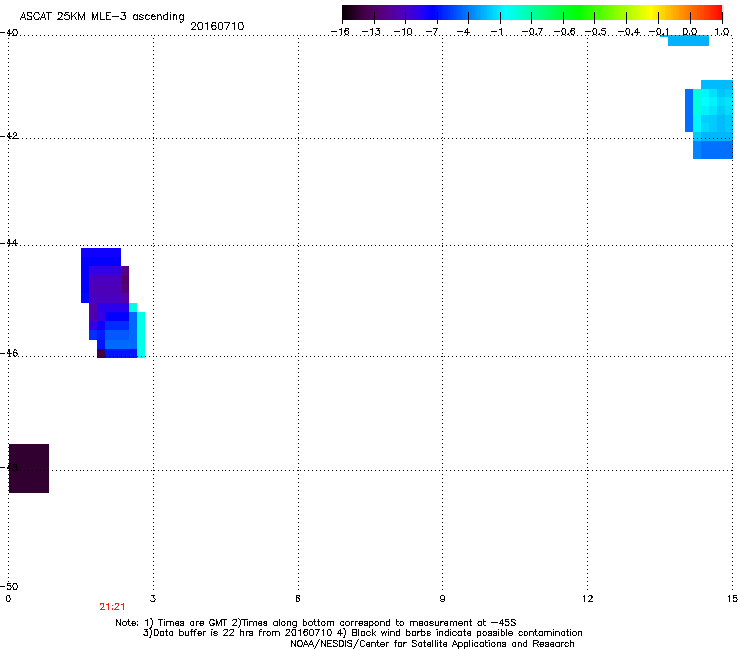The height and width of the screenshot is (650, 740).
Task: Click the small light-blue strip below the colorbar
Action: tap(688, 41)
